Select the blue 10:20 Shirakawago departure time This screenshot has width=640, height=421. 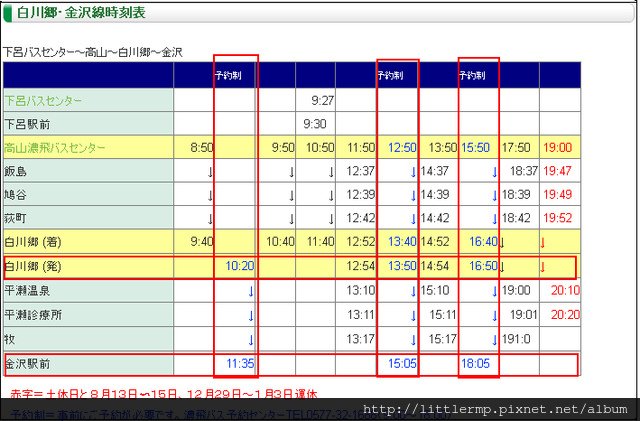pos(240,266)
